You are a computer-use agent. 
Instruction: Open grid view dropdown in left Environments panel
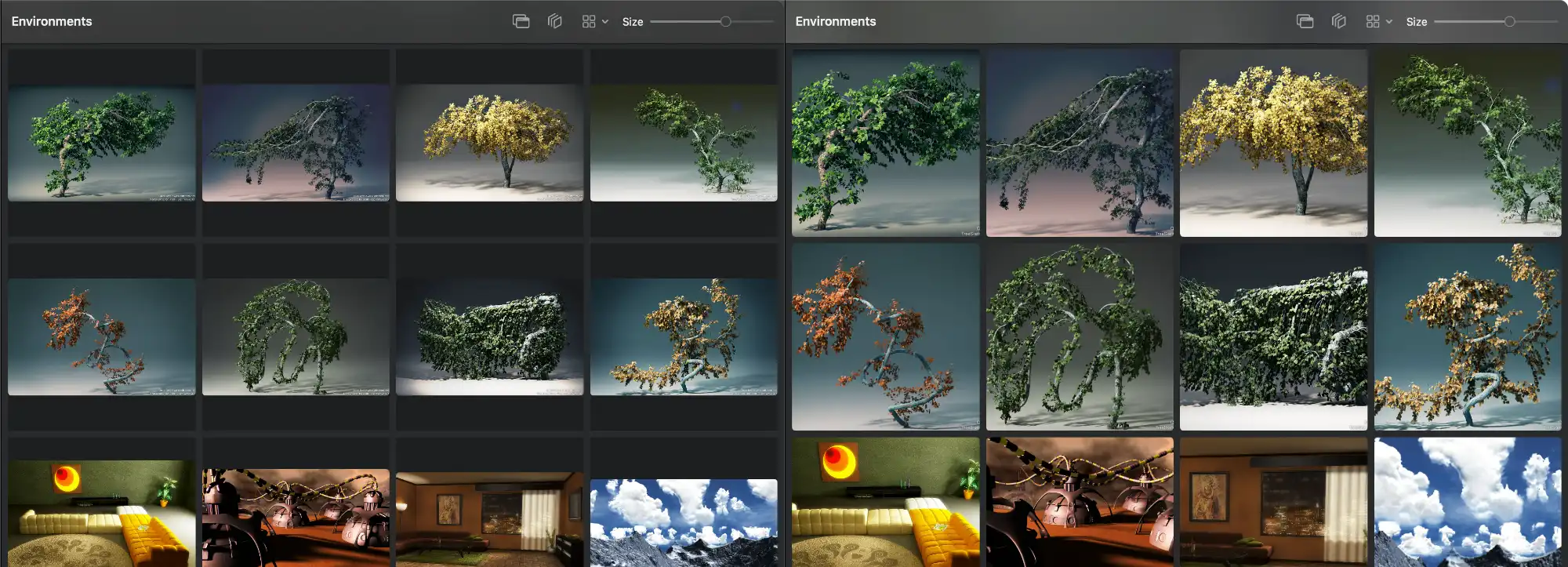595,21
